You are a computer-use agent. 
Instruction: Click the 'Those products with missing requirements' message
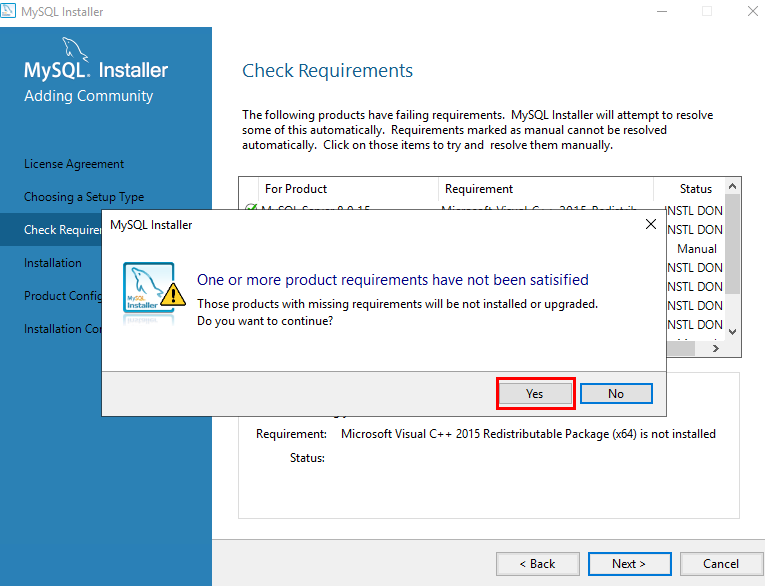click(397, 304)
